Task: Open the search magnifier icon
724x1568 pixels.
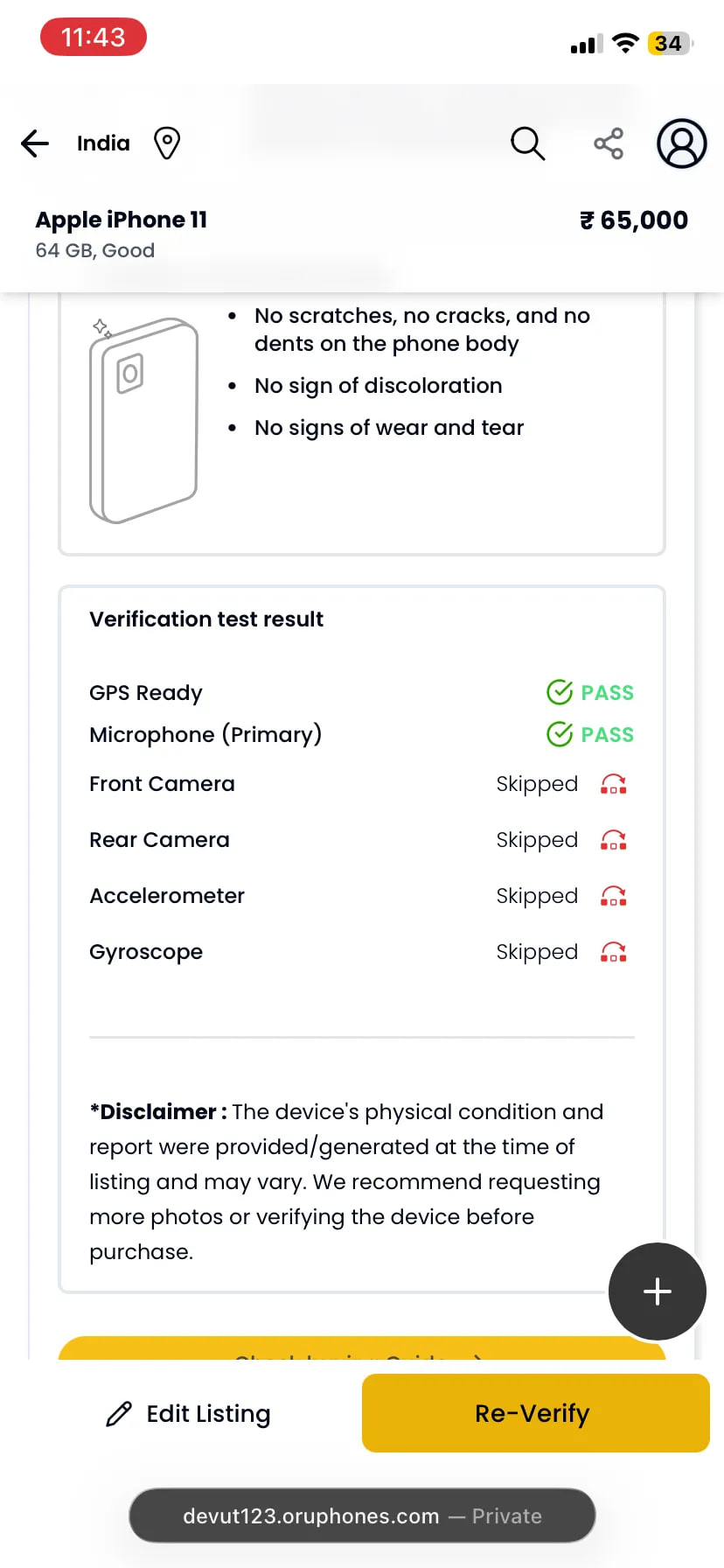Action: coord(527,143)
